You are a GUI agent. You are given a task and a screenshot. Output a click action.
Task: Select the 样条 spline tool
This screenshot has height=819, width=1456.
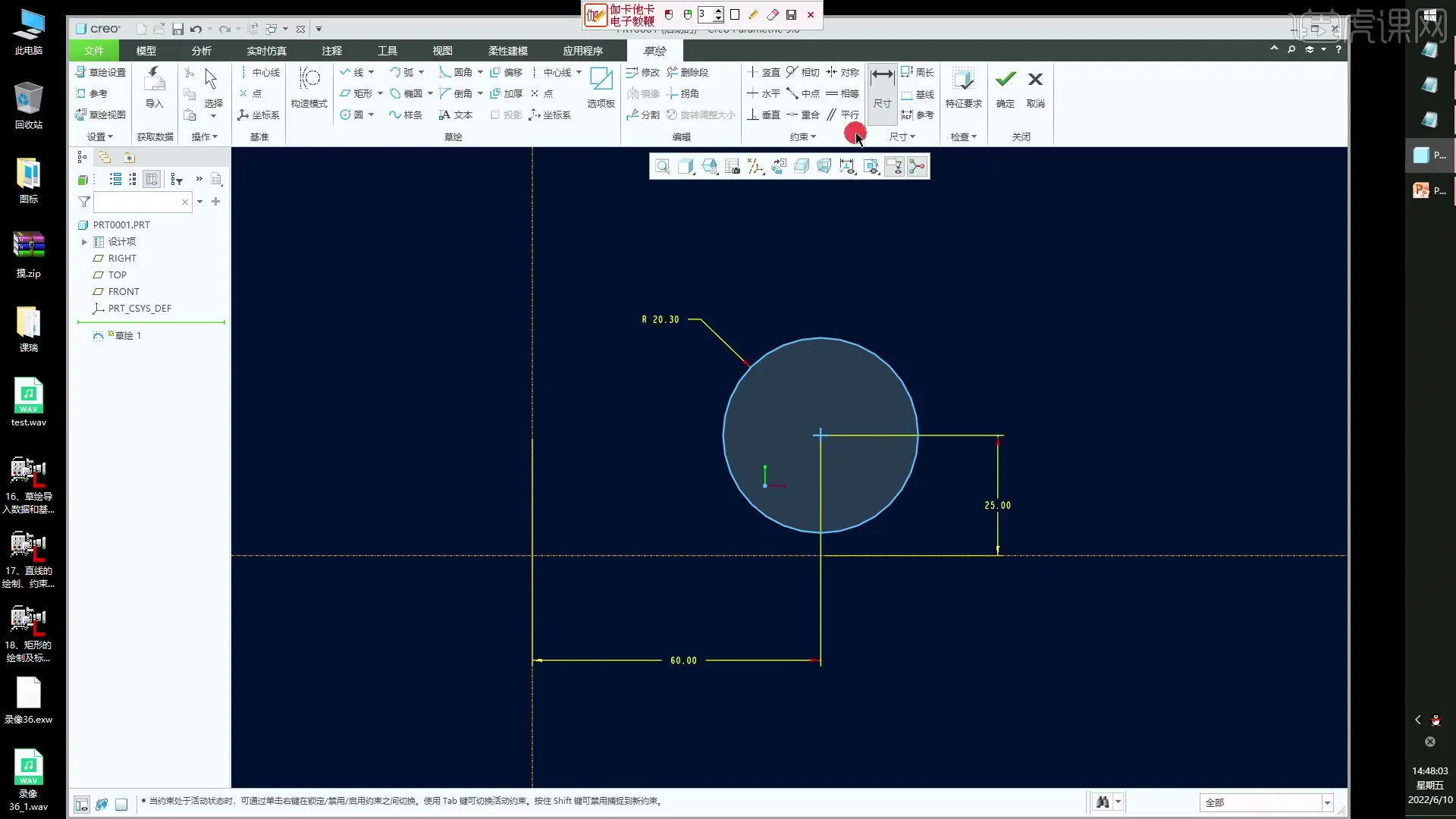coord(406,115)
